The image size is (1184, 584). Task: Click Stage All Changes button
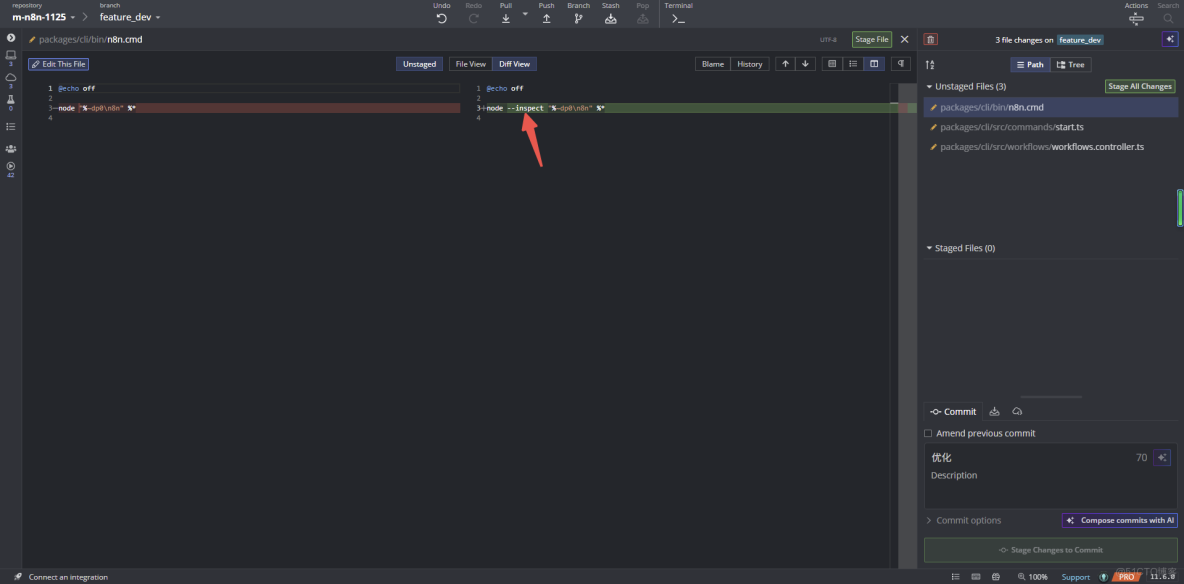coord(1139,87)
